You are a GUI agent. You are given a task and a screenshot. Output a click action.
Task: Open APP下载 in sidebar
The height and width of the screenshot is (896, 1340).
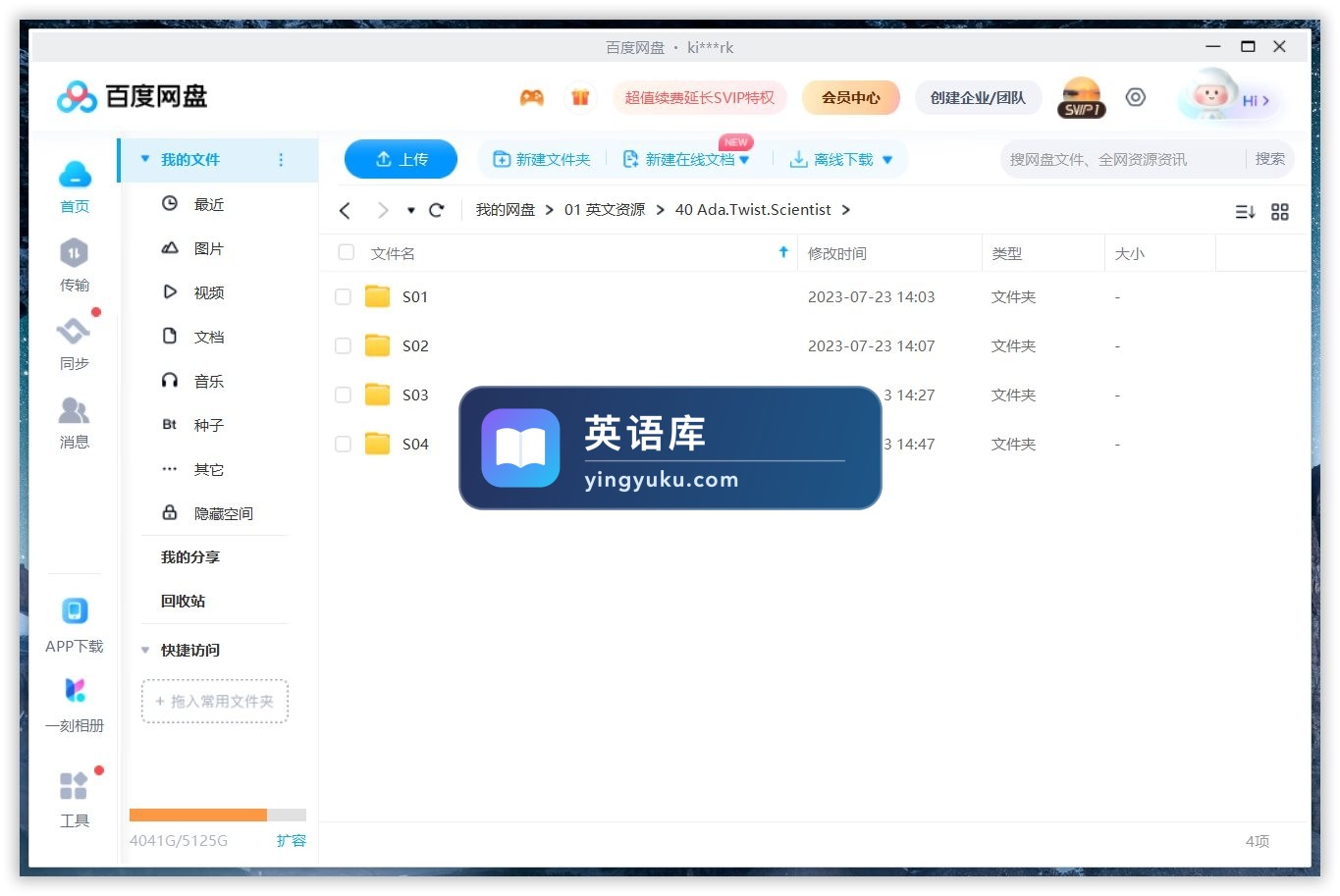pos(75,625)
